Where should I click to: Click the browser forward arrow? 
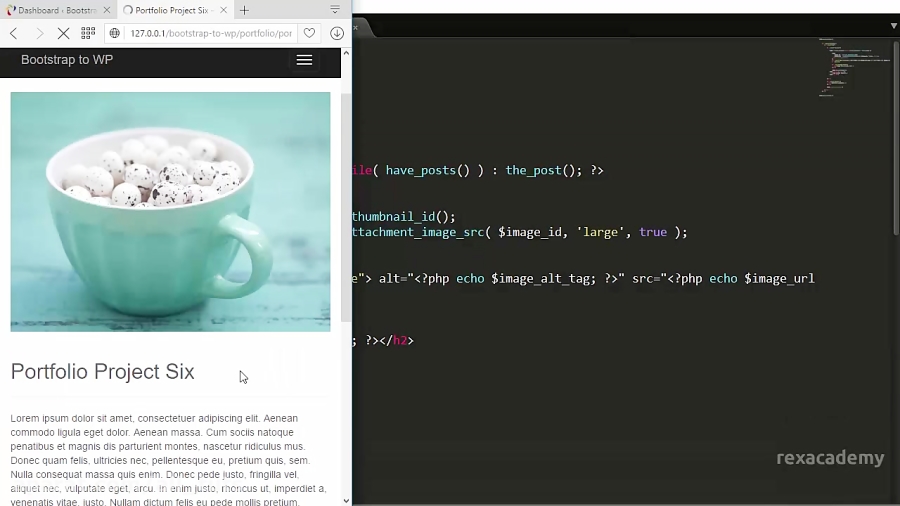click(x=39, y=33)
